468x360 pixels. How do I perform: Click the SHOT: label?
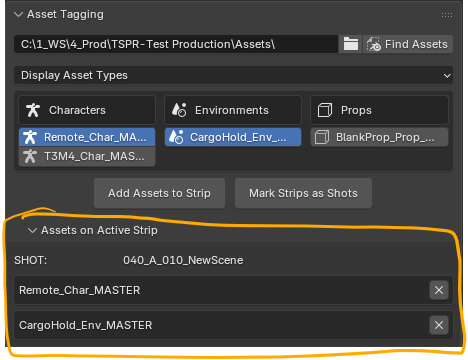pyautogui.click(x=31, y=260)
